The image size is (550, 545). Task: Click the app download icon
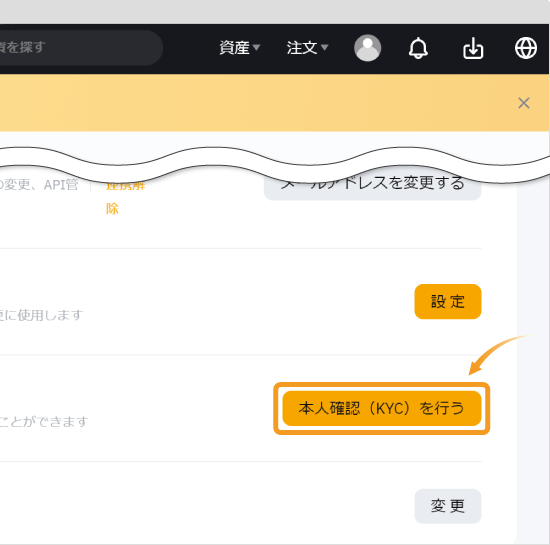473,48
